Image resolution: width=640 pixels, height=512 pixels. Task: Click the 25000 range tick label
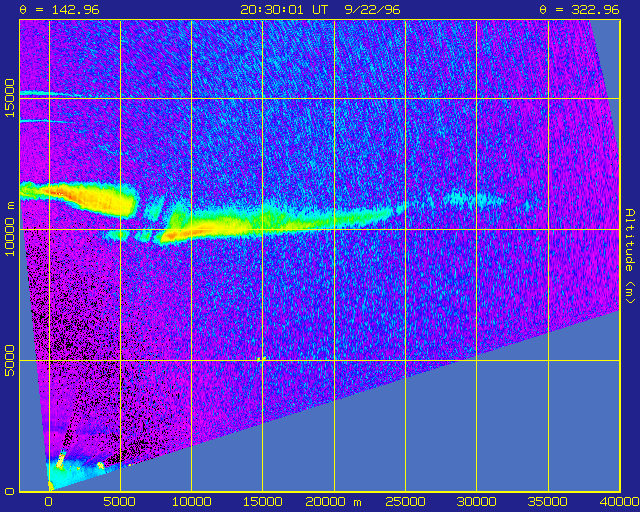pyautogui.click(x=405, y=502)
